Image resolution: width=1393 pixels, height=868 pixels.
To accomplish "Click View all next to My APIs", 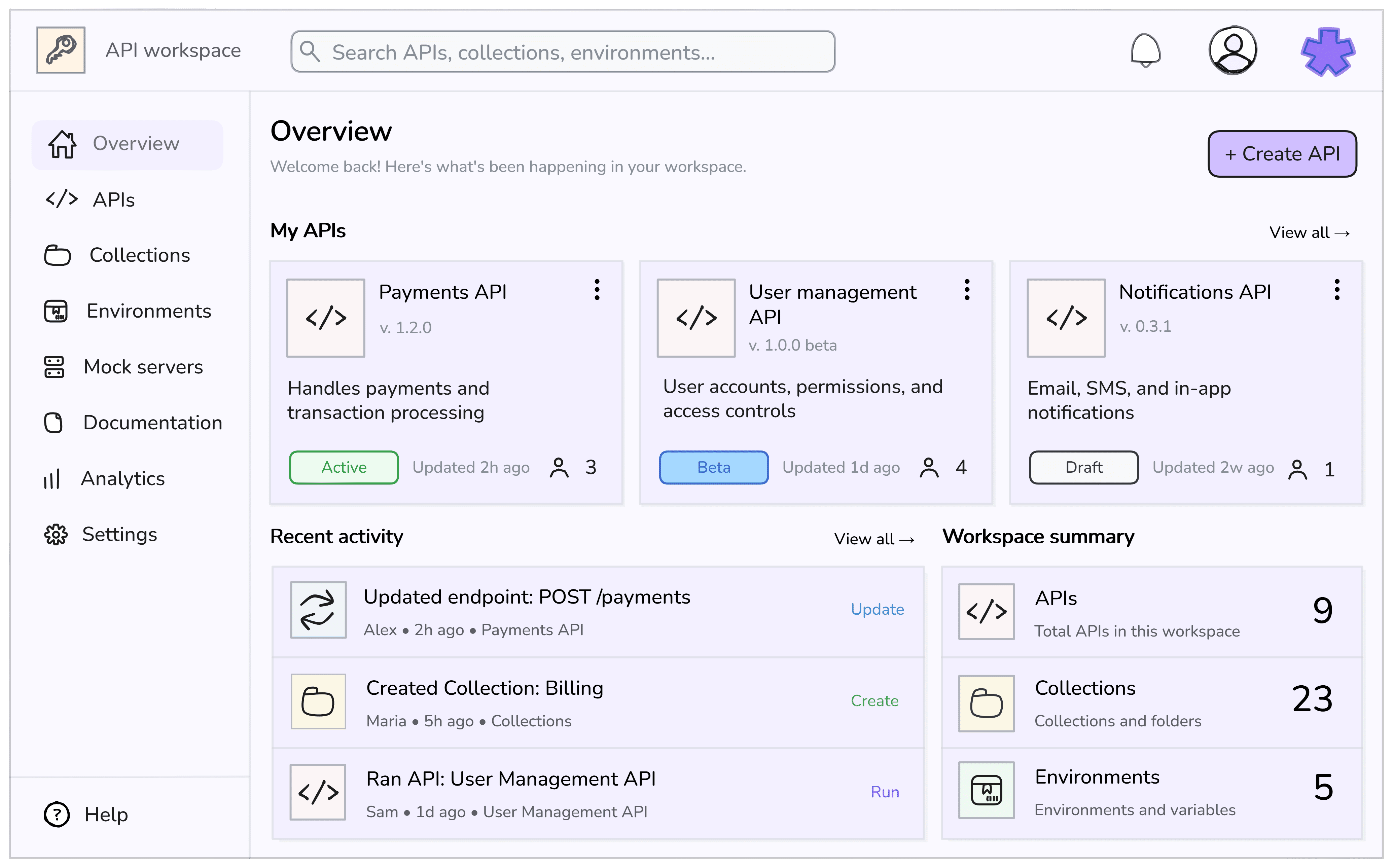I will click(x=1309, y=232).
